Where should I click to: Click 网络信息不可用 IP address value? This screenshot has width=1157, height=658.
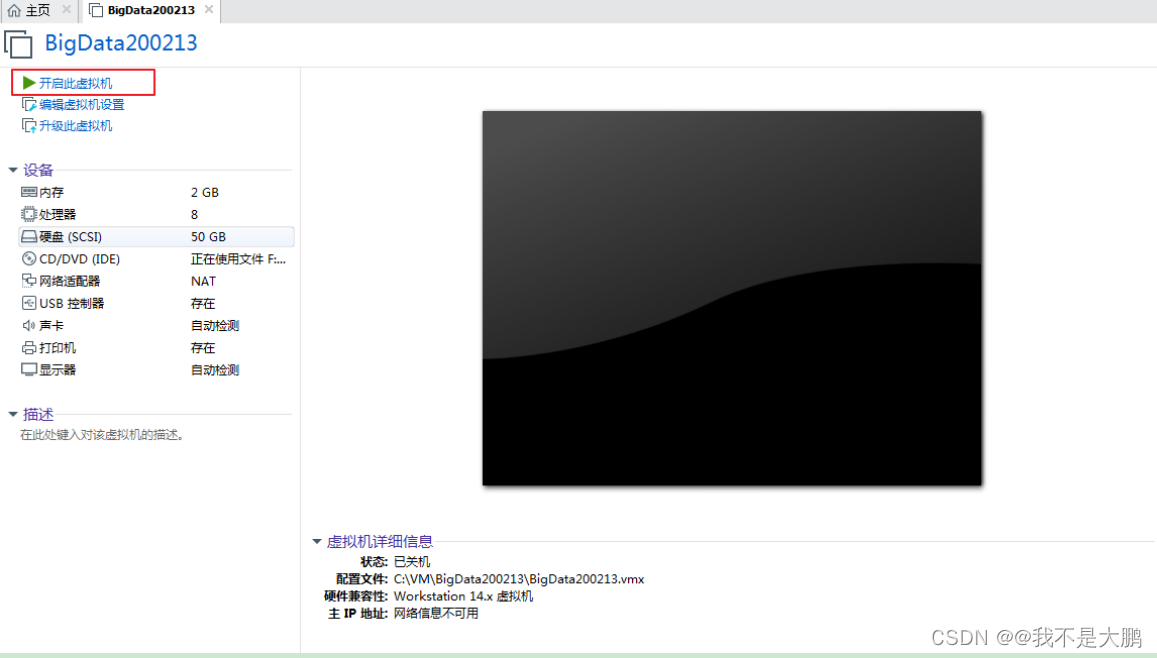click(436, 613)
